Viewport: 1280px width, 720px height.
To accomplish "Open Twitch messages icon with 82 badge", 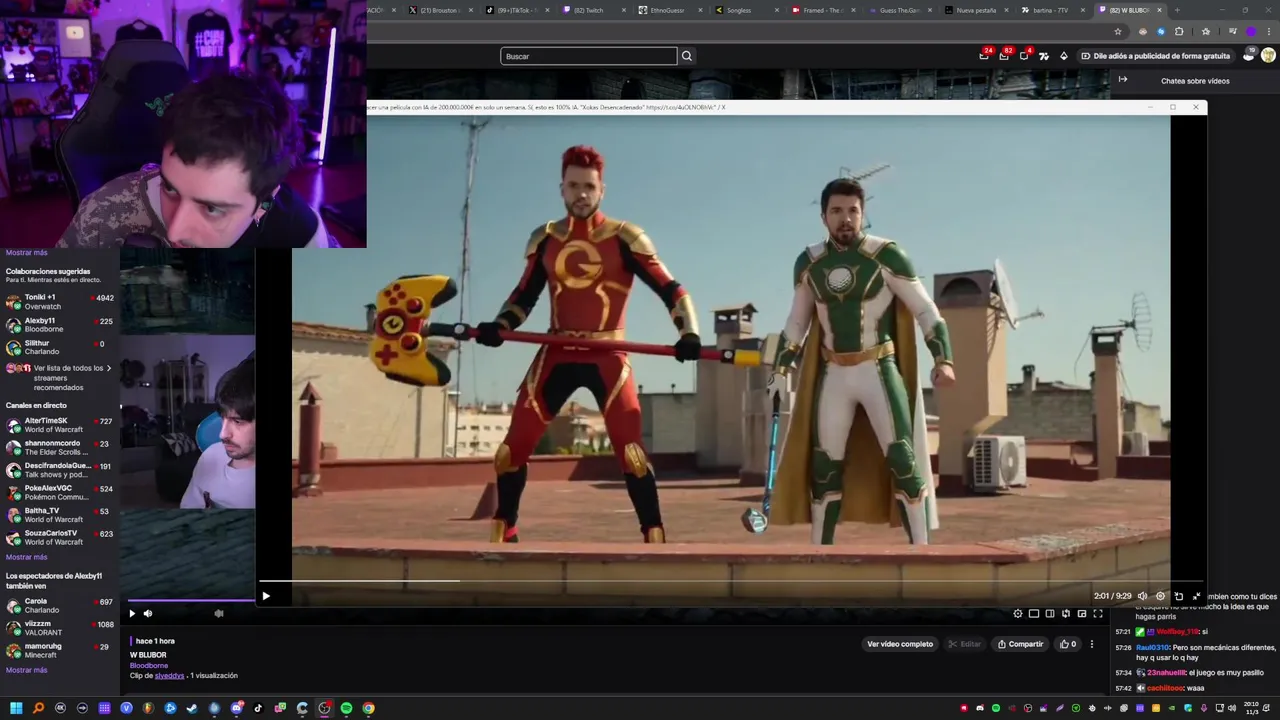I will click(x=1004, y=56).
